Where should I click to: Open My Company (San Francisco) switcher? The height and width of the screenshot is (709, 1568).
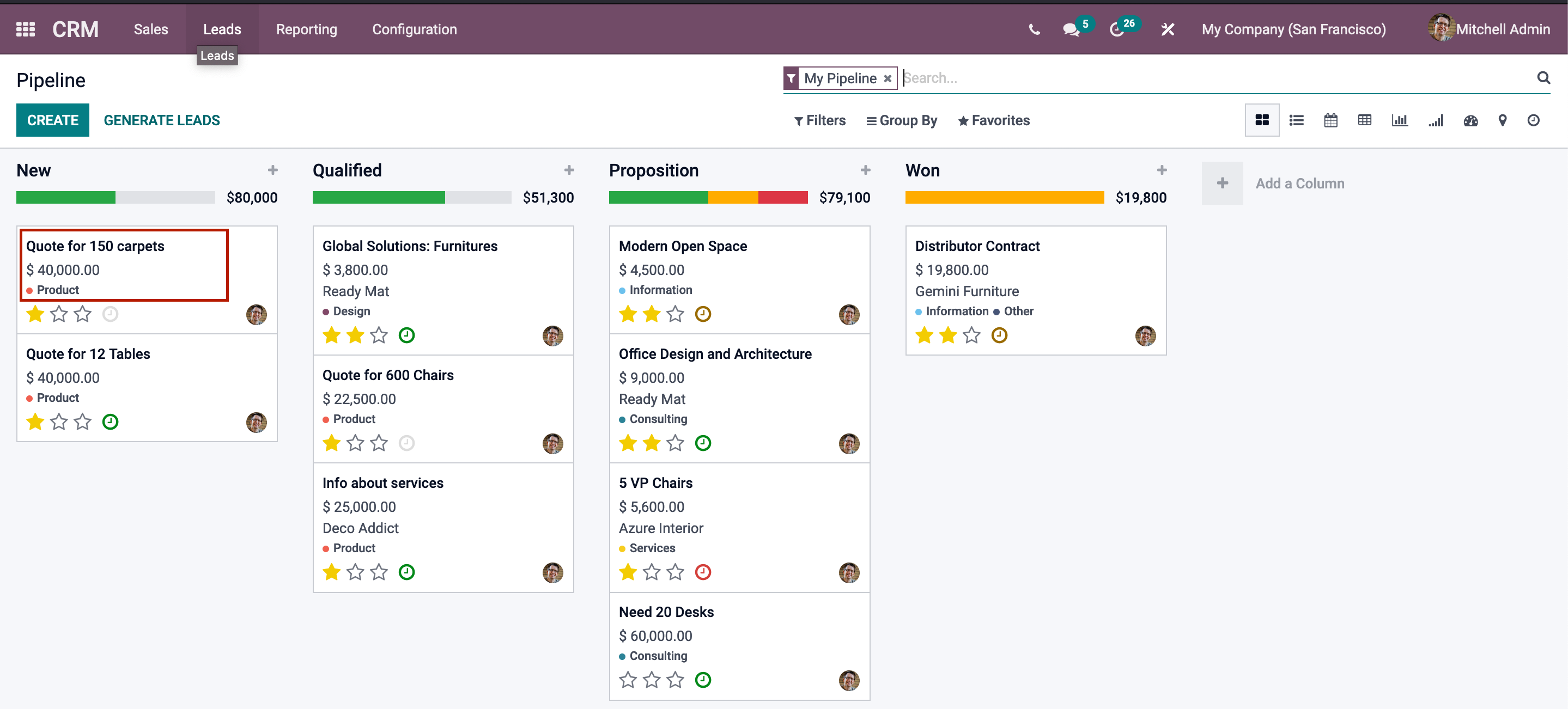[x=1293, y=29]
